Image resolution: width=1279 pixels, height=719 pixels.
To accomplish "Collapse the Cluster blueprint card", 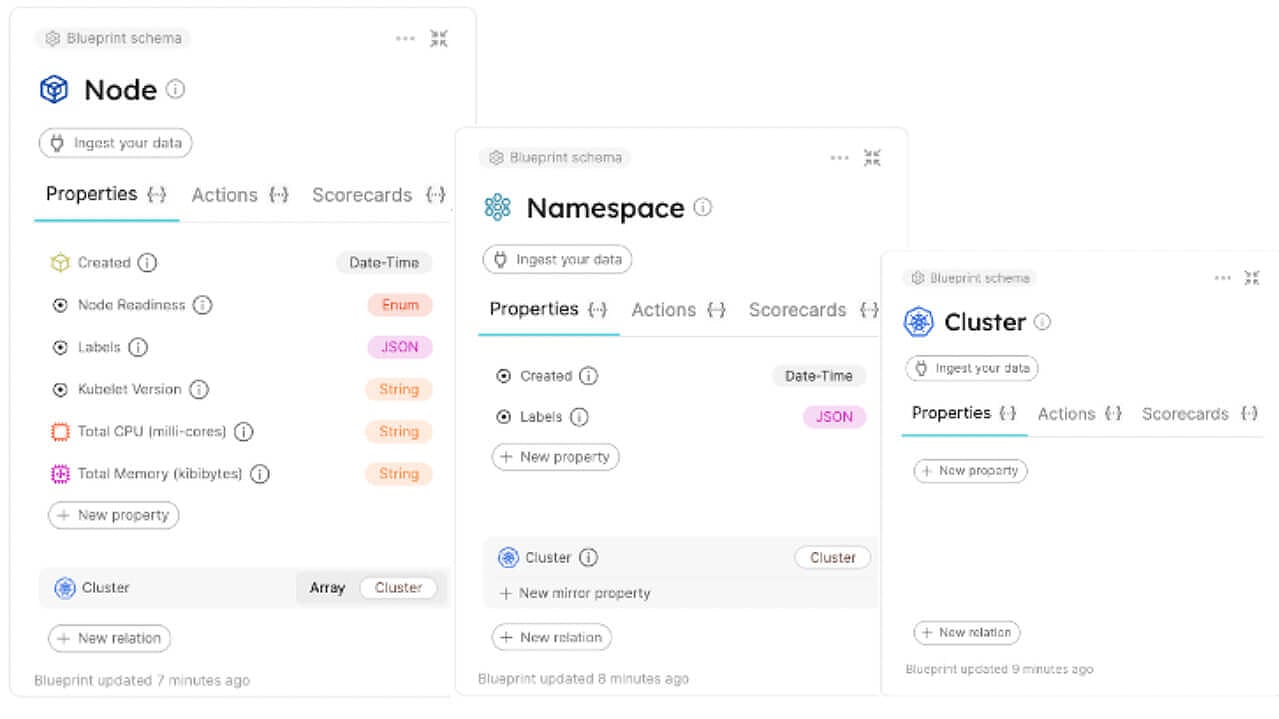I will pyautogui.click(x=1252, y=278).
